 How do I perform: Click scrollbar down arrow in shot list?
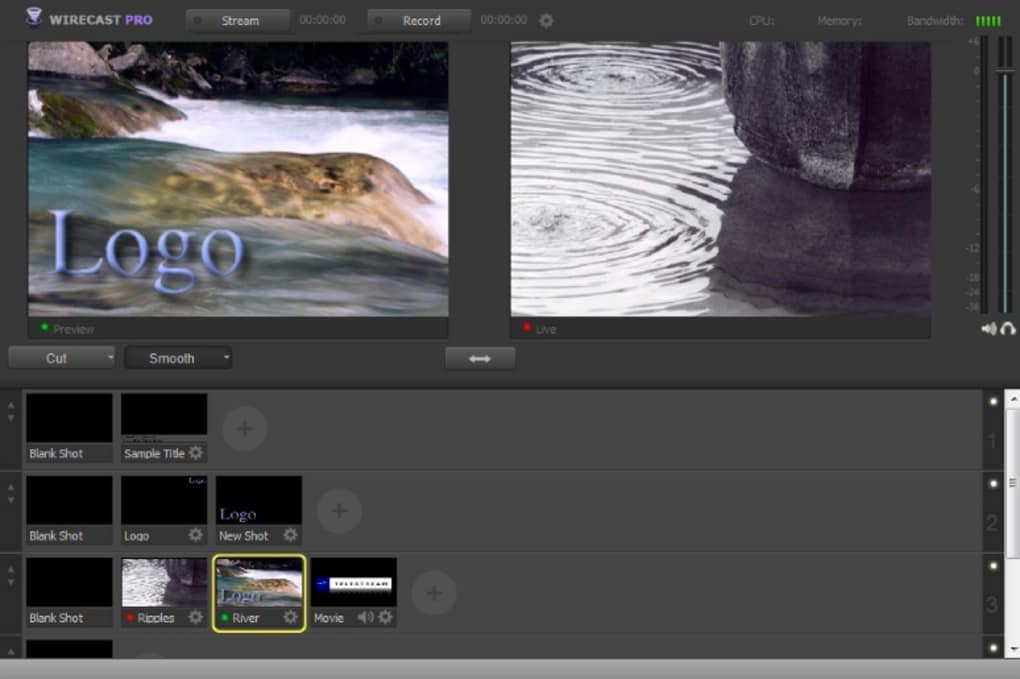tap(1013, 649)
